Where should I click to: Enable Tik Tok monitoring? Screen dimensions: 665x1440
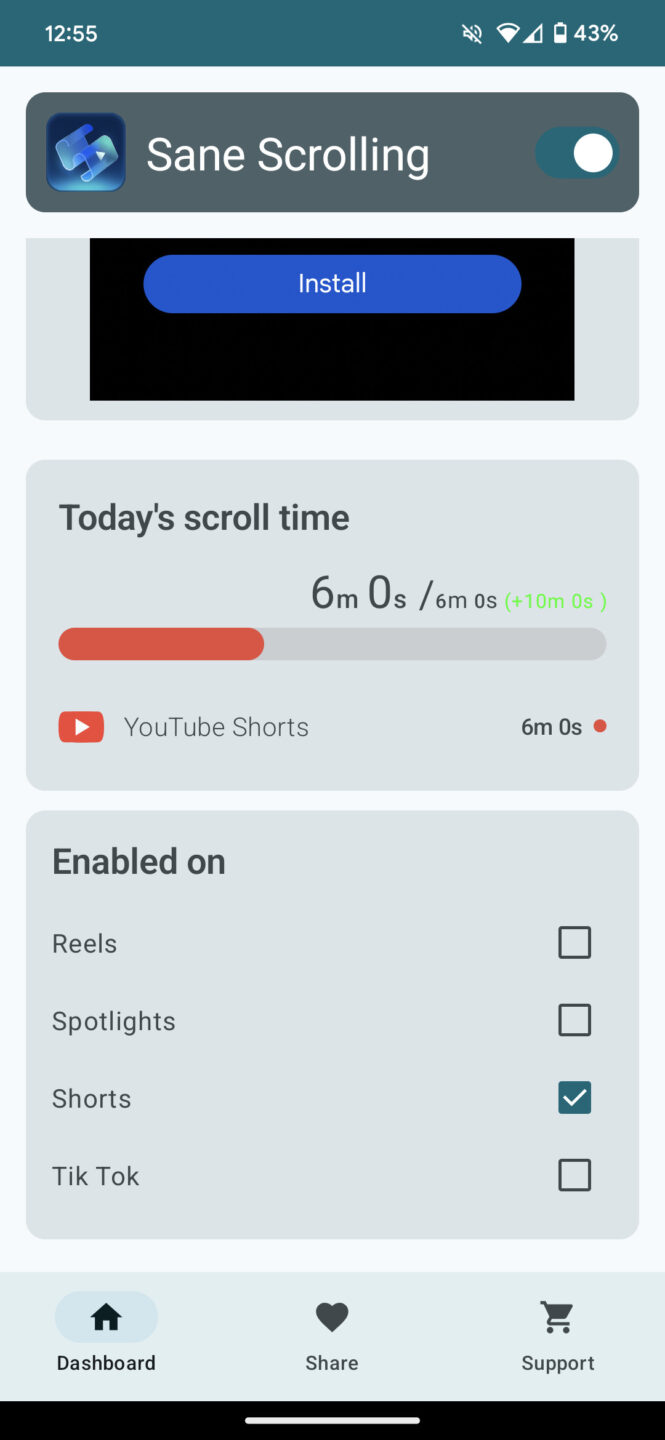574,1175
